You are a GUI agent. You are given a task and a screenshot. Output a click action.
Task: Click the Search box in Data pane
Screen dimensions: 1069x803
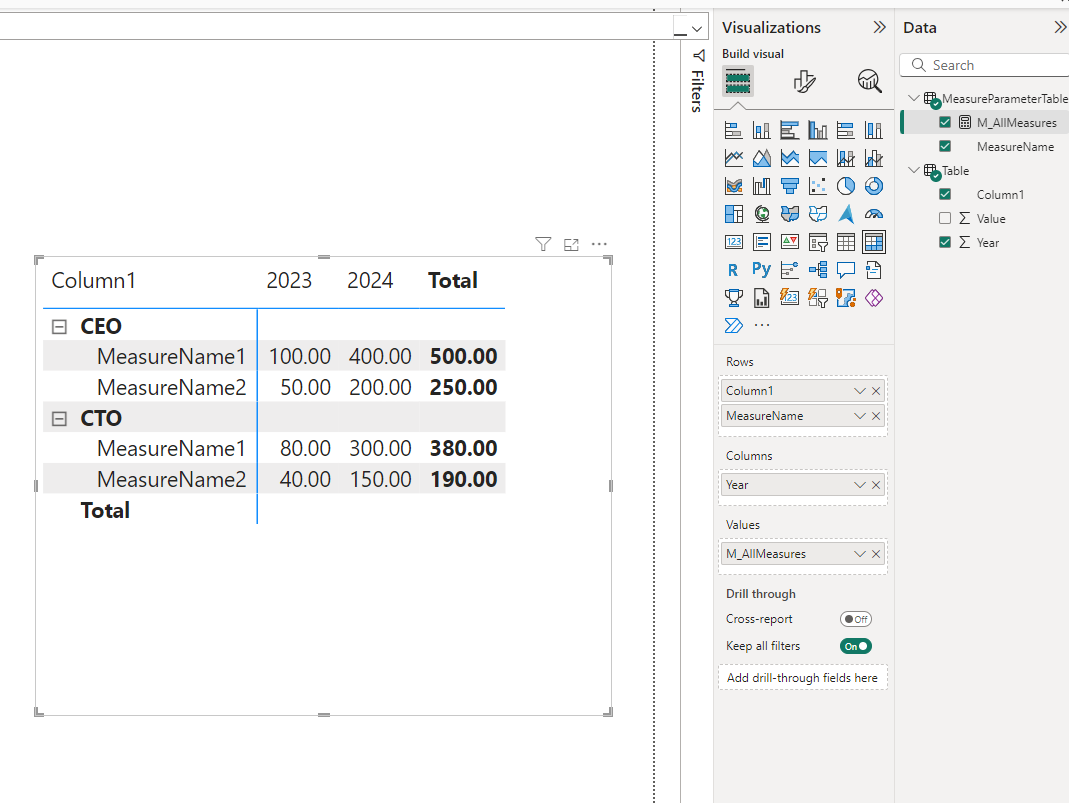(985, 65)
